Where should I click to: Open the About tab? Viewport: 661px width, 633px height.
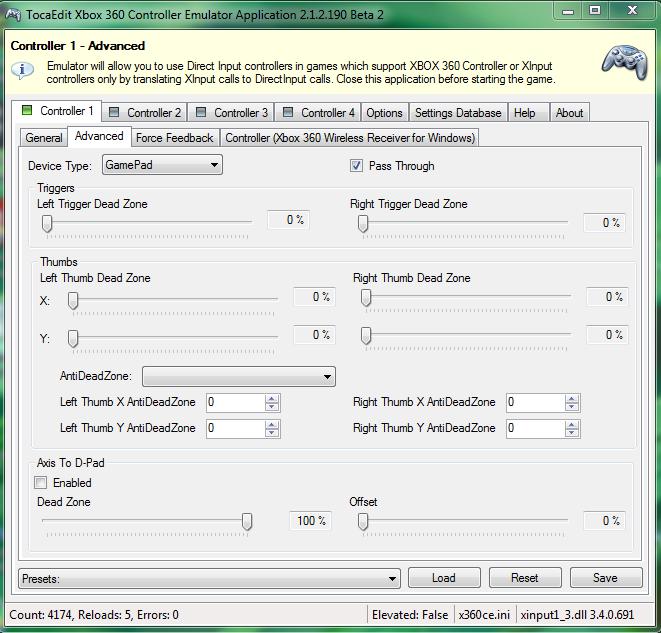569,113
